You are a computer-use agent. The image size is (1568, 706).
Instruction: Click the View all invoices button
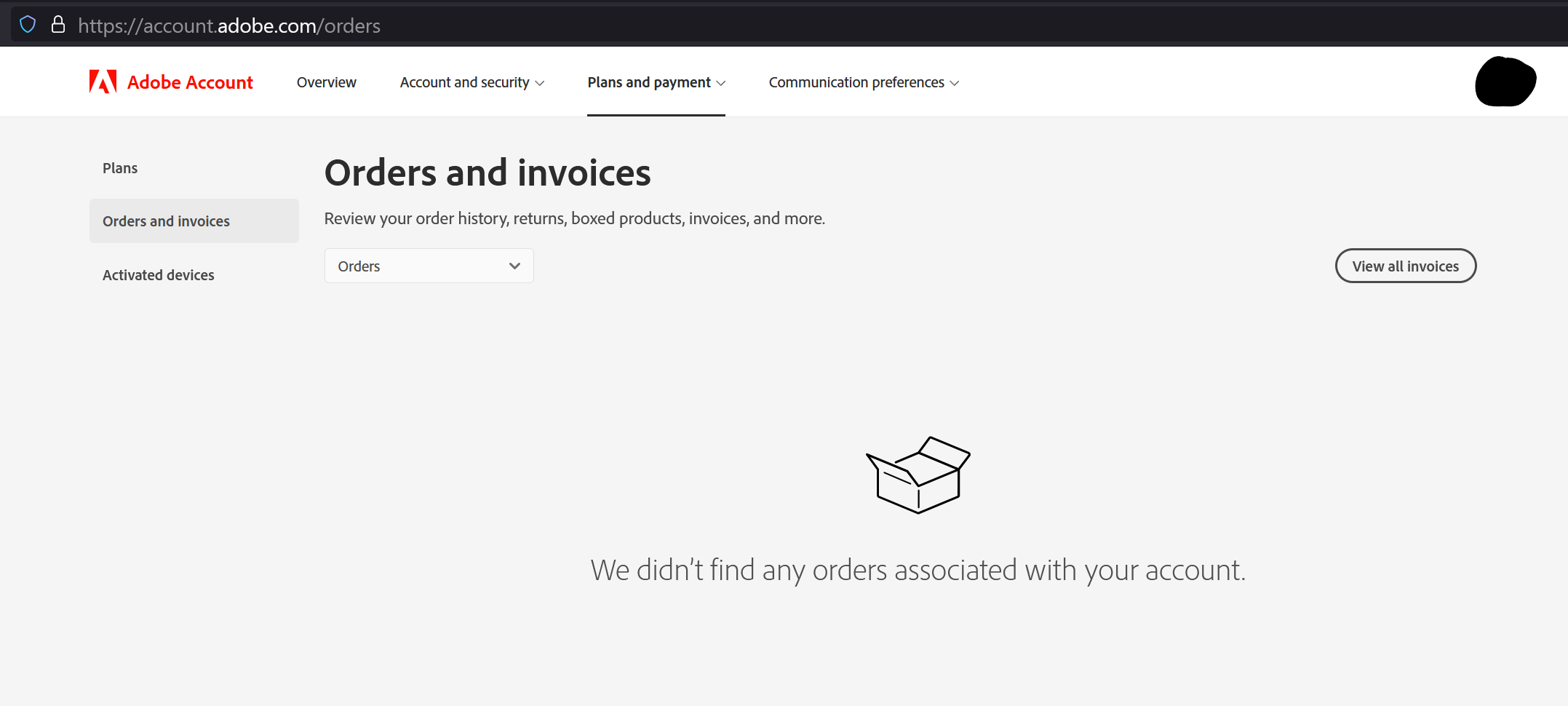1405,266
